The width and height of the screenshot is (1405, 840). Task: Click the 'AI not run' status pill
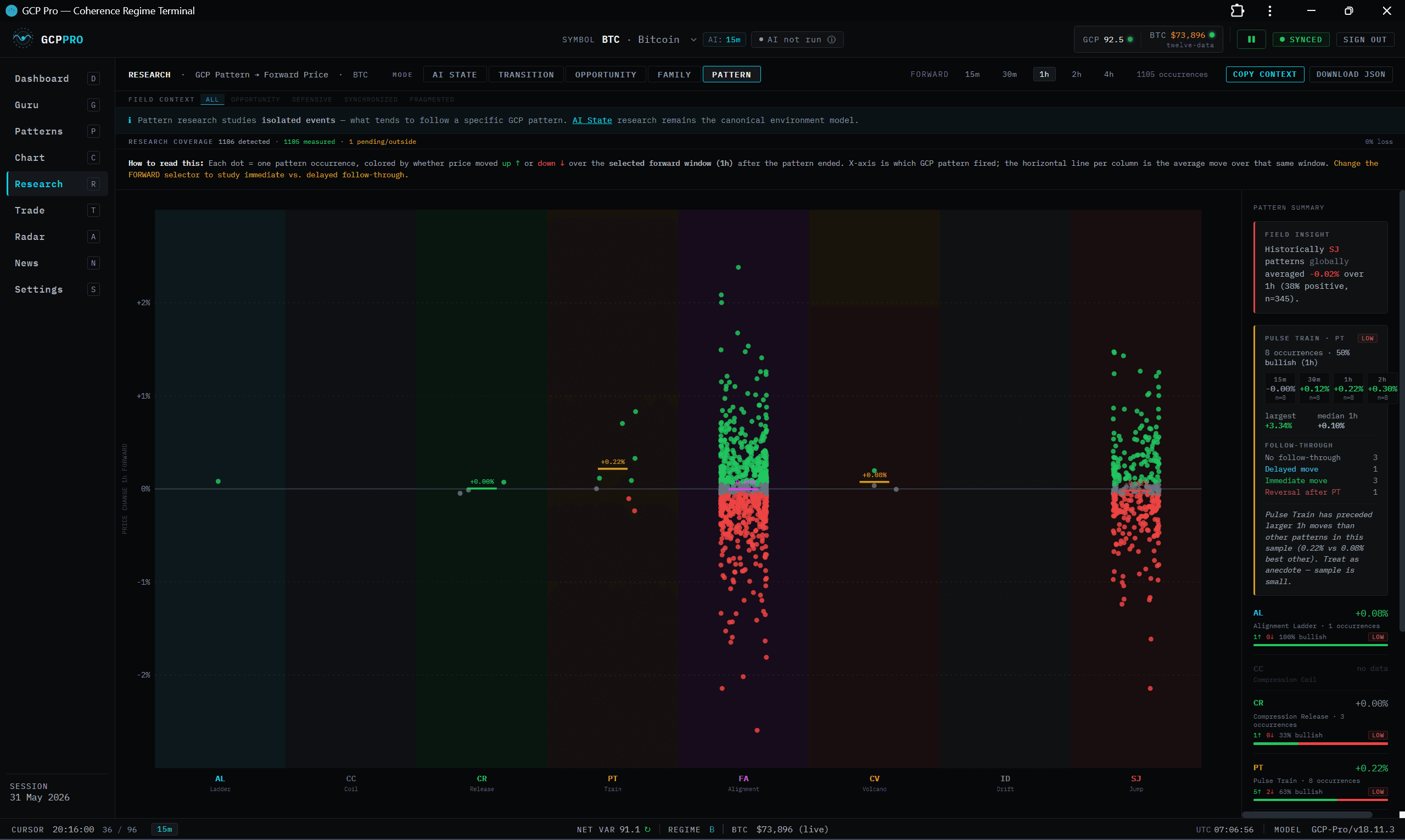tap(797, 40)
